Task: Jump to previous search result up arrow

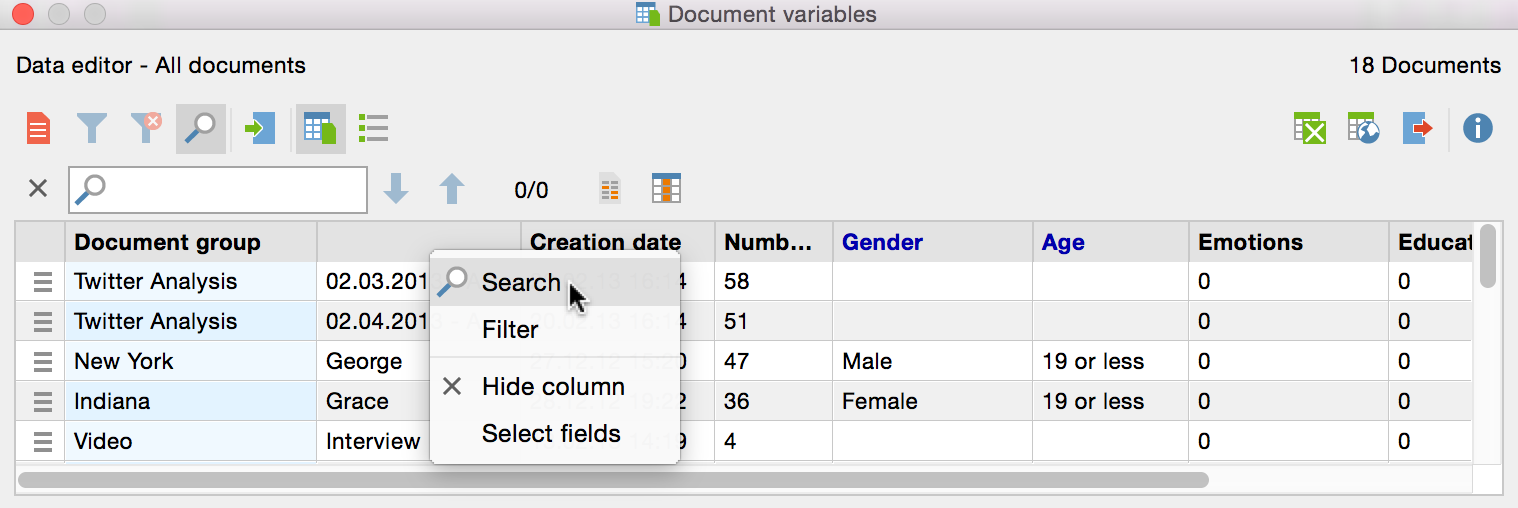Action: 452,189
